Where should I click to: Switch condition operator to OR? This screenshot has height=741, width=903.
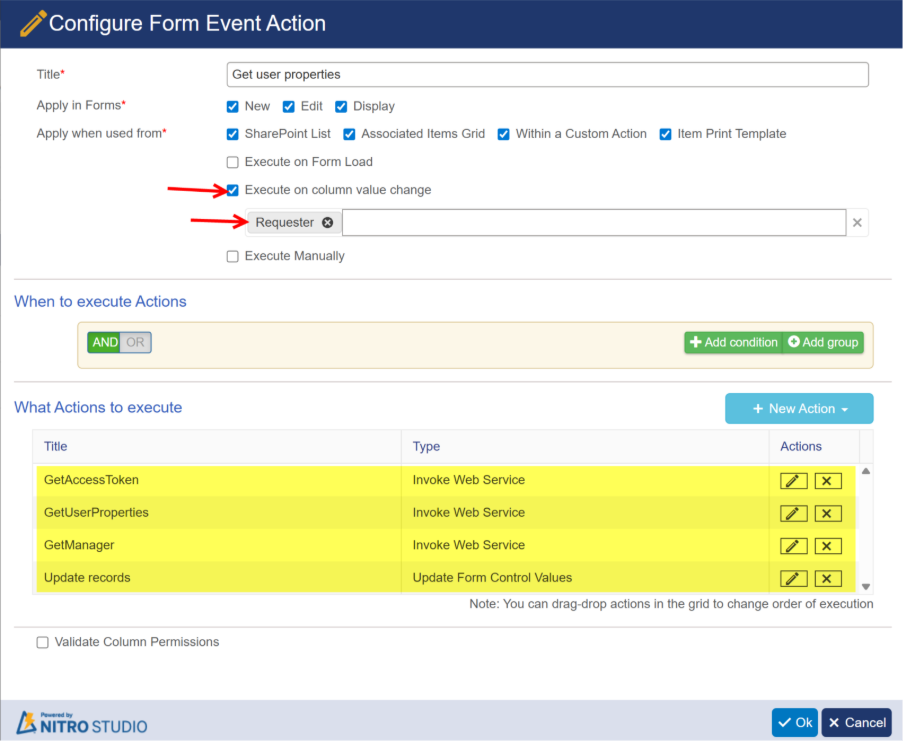click(x=135, y=342)
